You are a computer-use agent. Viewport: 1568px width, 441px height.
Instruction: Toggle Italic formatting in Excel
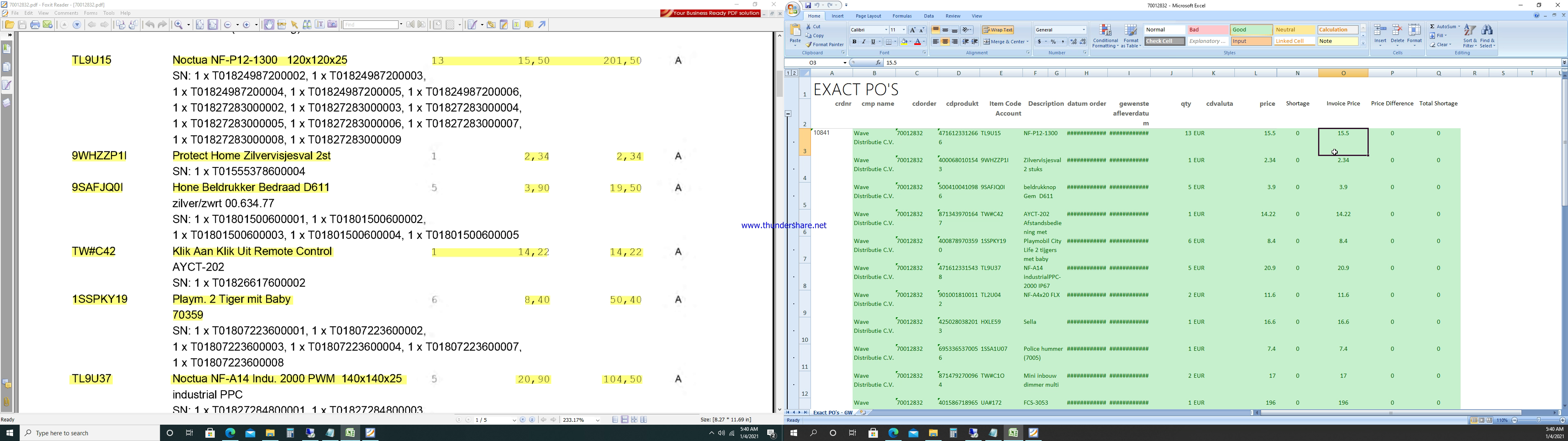pyautogui.click(x=863, y=42)
